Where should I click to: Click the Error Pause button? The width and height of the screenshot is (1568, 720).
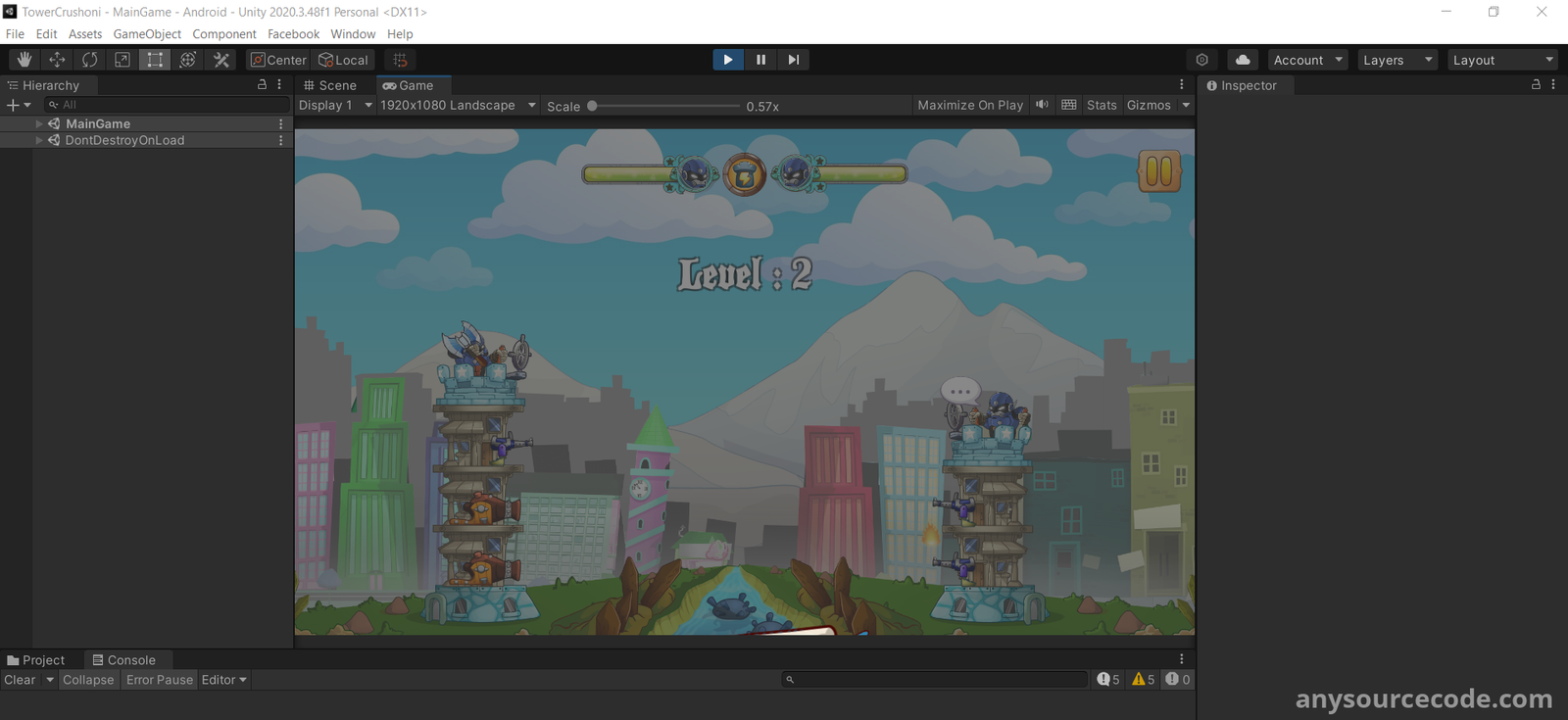[159, 680]
